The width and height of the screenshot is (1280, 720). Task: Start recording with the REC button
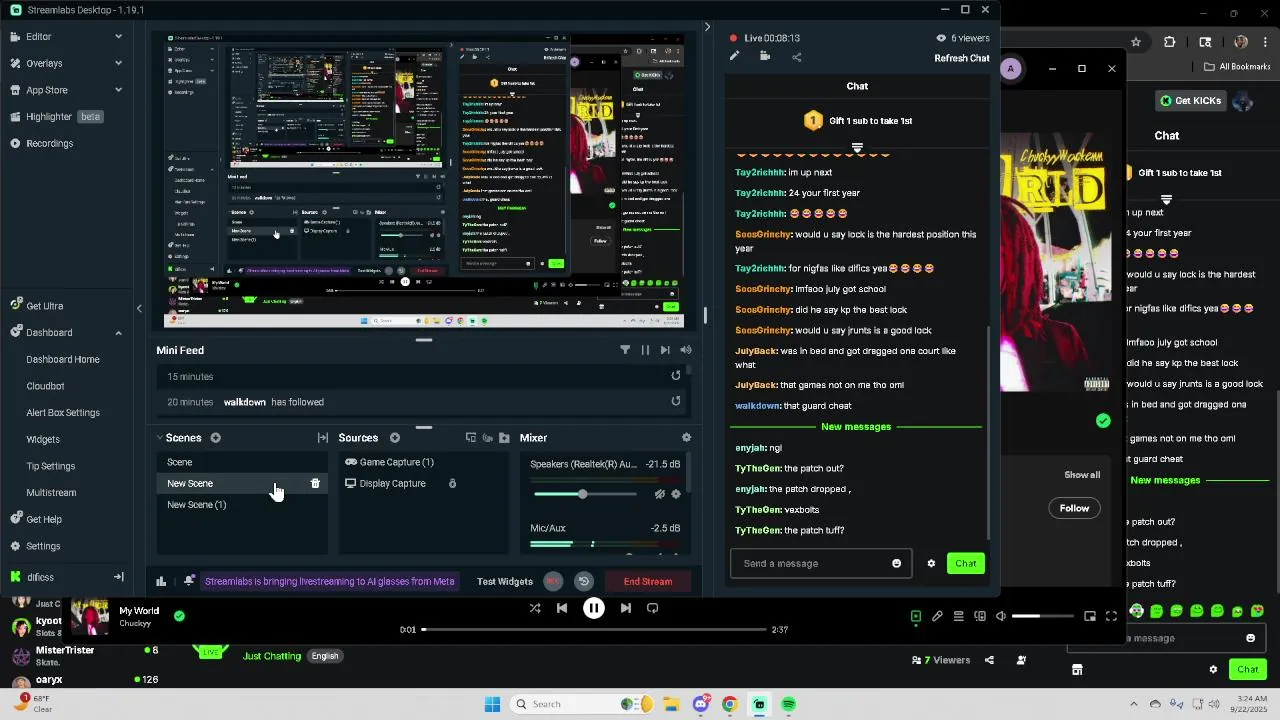tap(553, 581)
